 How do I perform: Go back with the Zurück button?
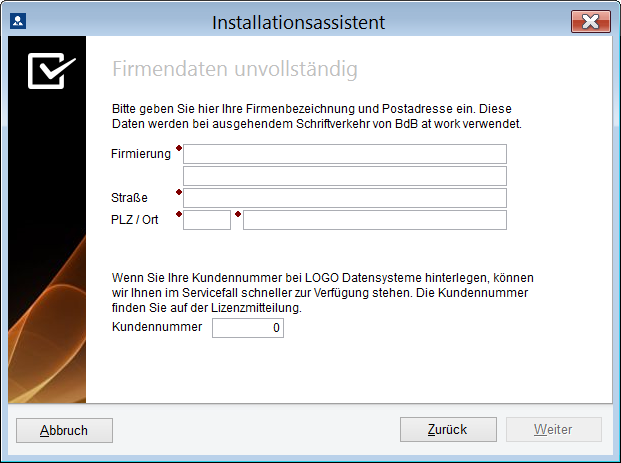[448, 429]
